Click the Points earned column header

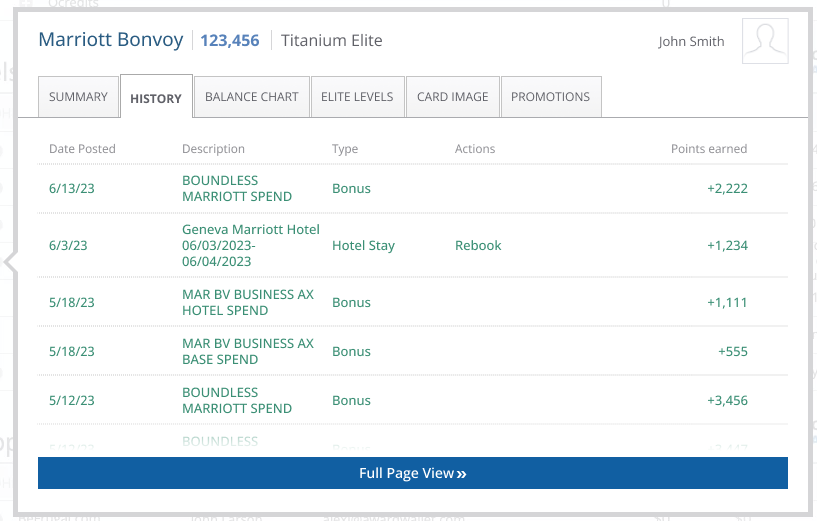tap(708, 149)
